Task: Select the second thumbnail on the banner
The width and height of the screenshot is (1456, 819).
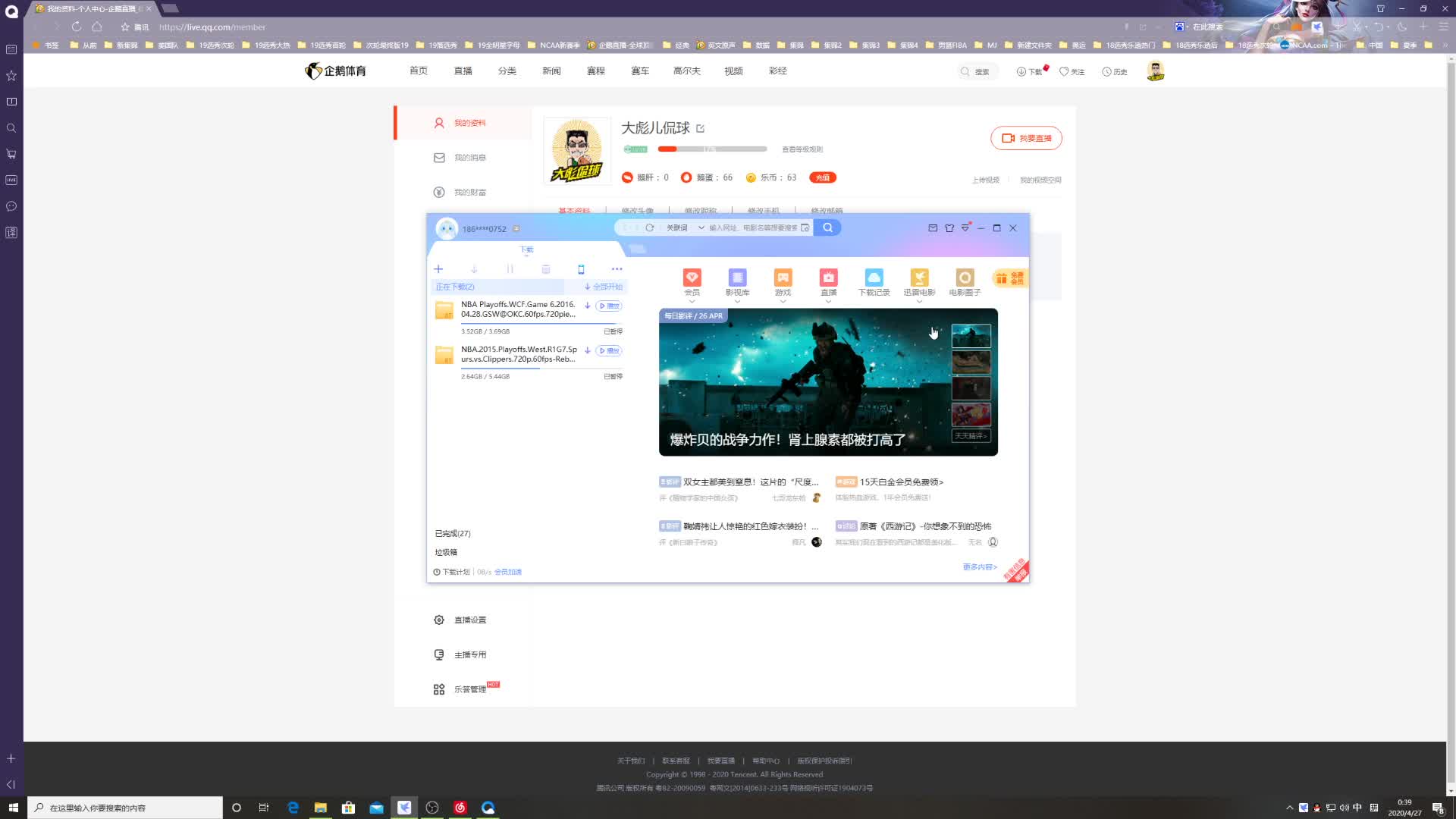Action: click(x=971, y=362)
